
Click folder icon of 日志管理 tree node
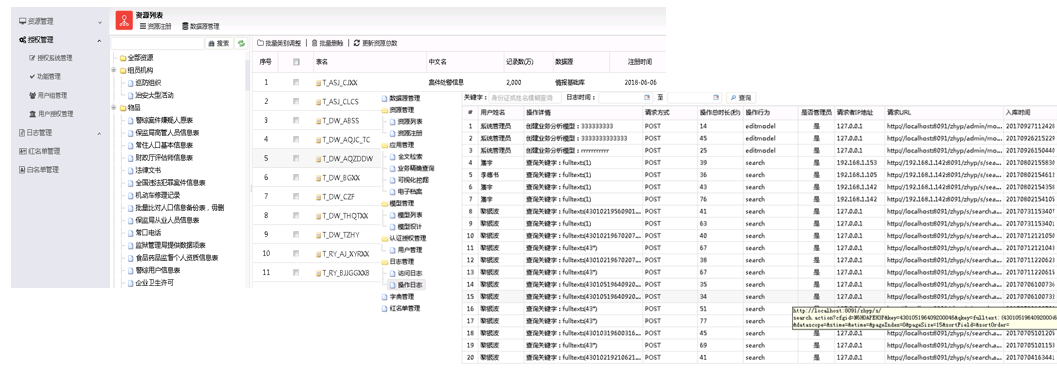click(x=385, y=262)
